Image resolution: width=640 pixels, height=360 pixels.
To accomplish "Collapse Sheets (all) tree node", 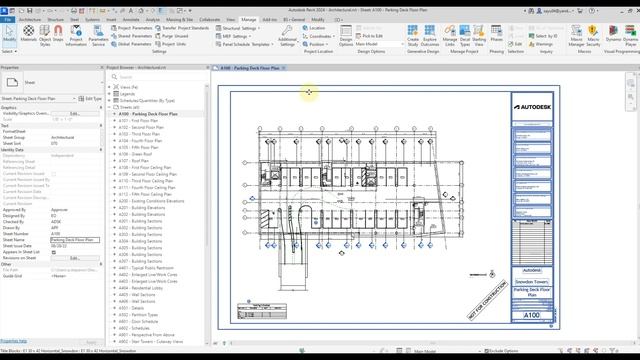I will pos(109,107).
